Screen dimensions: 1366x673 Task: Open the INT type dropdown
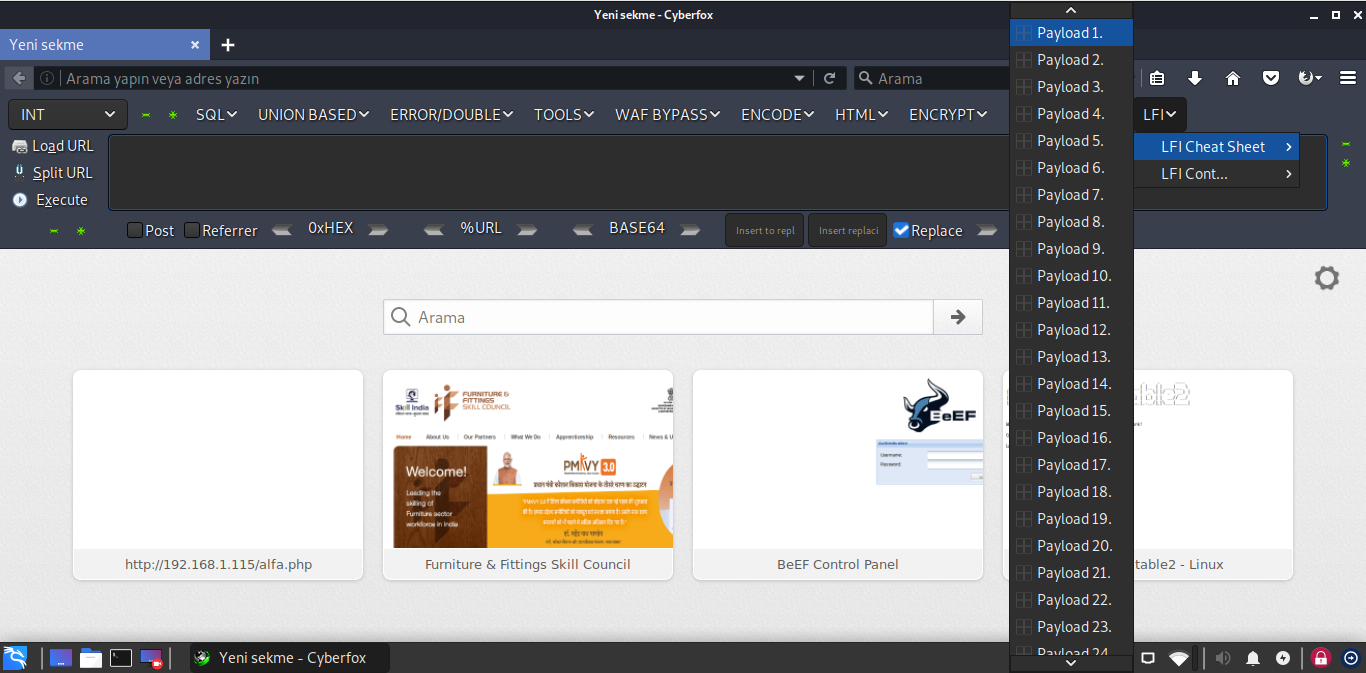(68, 115)
